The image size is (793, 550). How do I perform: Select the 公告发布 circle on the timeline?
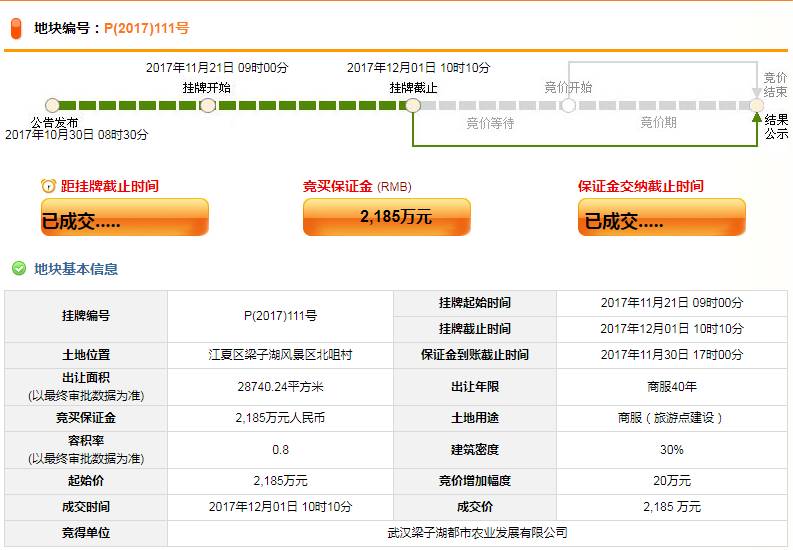tap(53, 105)
